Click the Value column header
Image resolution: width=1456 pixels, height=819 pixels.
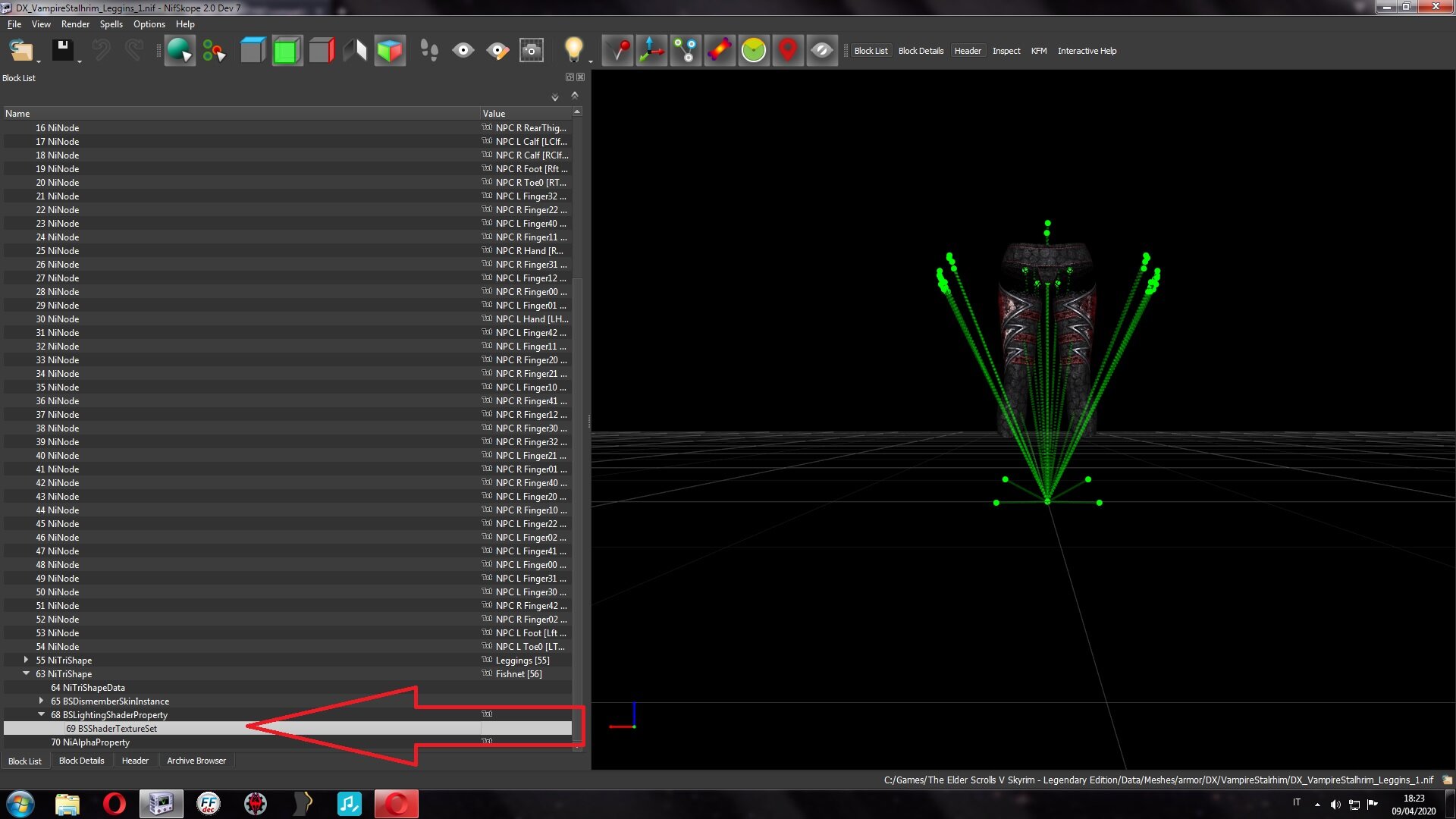(526, 114)
